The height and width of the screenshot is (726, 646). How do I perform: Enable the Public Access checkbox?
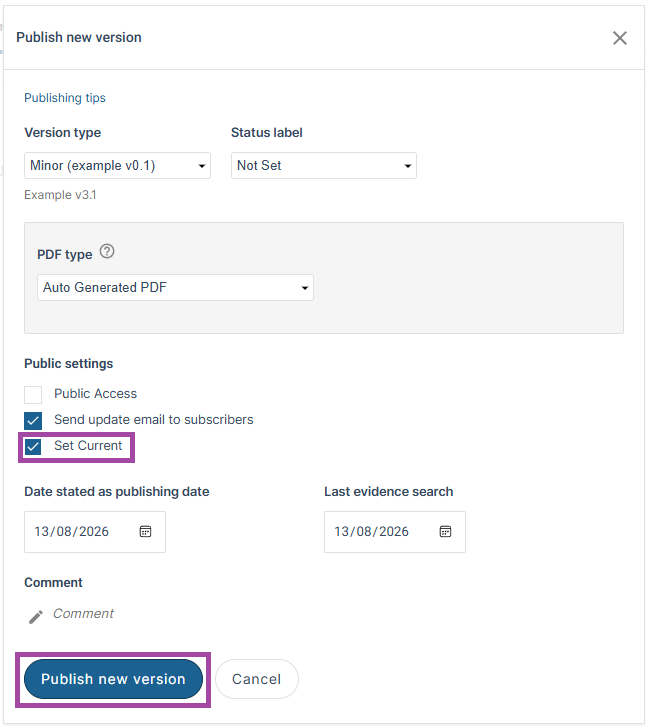tap(33, 395)
